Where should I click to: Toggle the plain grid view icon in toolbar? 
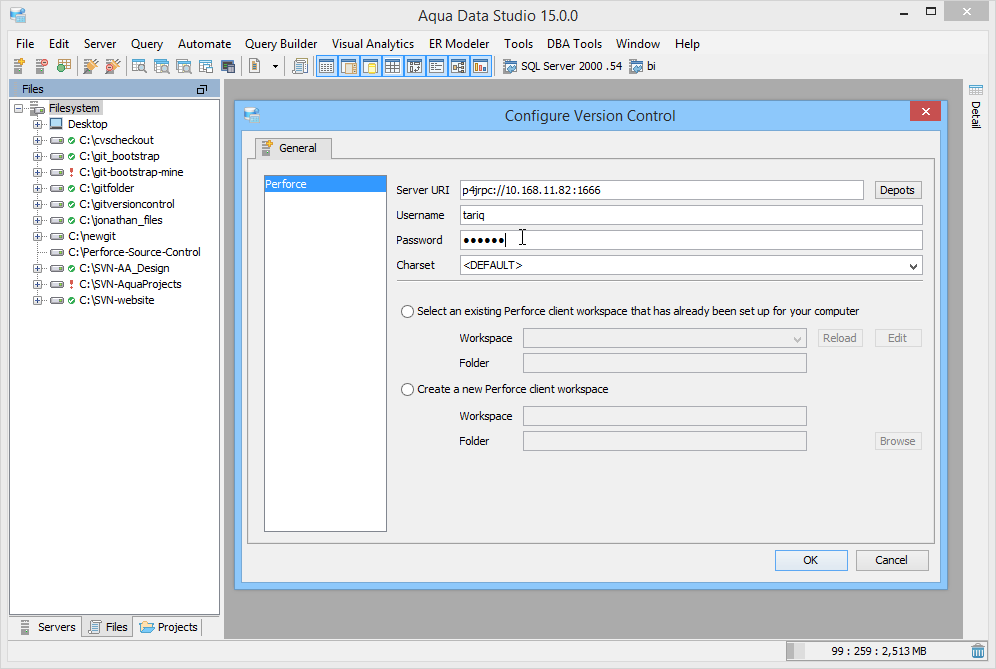[393, 66]
